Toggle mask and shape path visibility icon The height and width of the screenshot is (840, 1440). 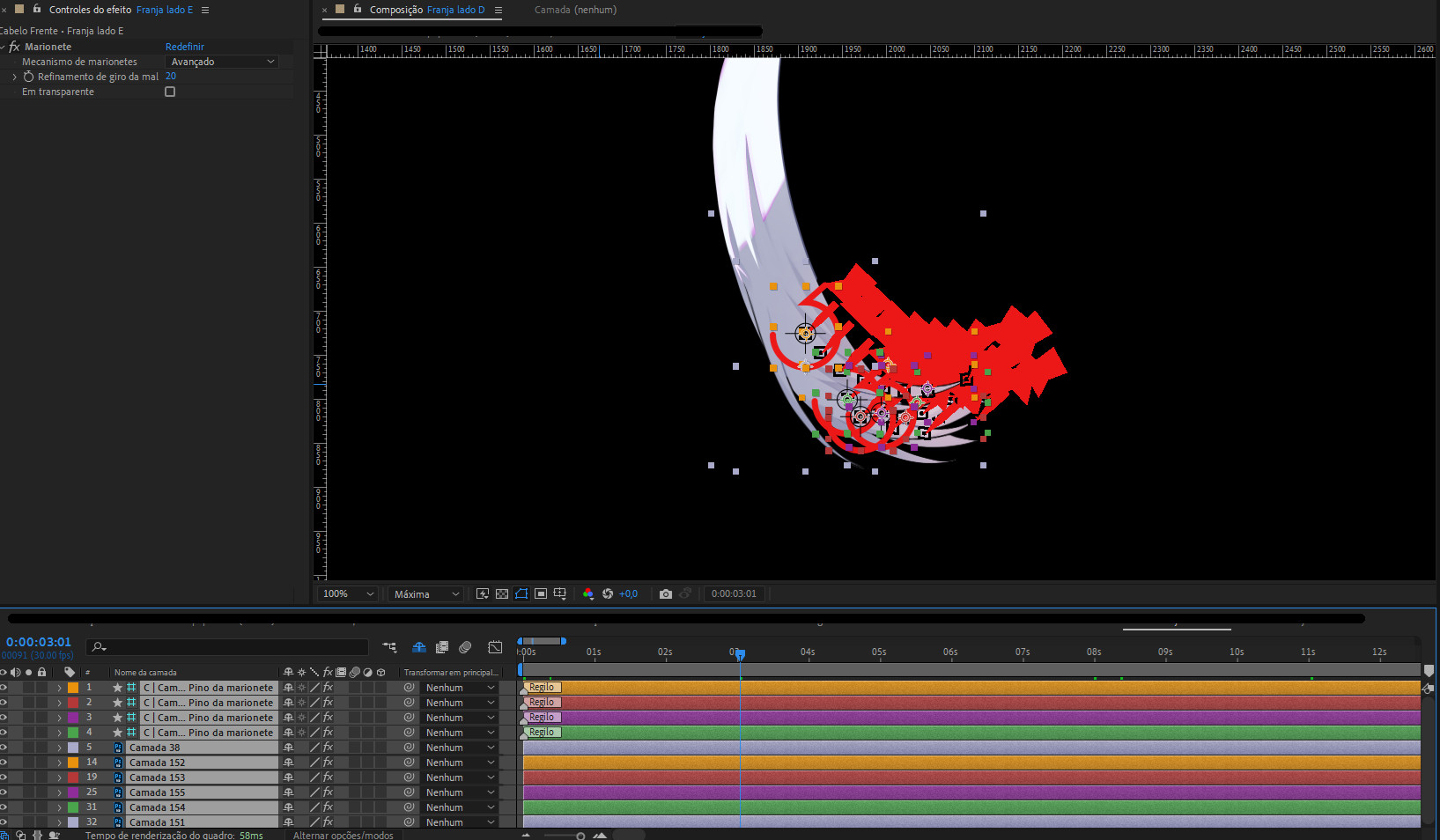(x=521, y=594)
